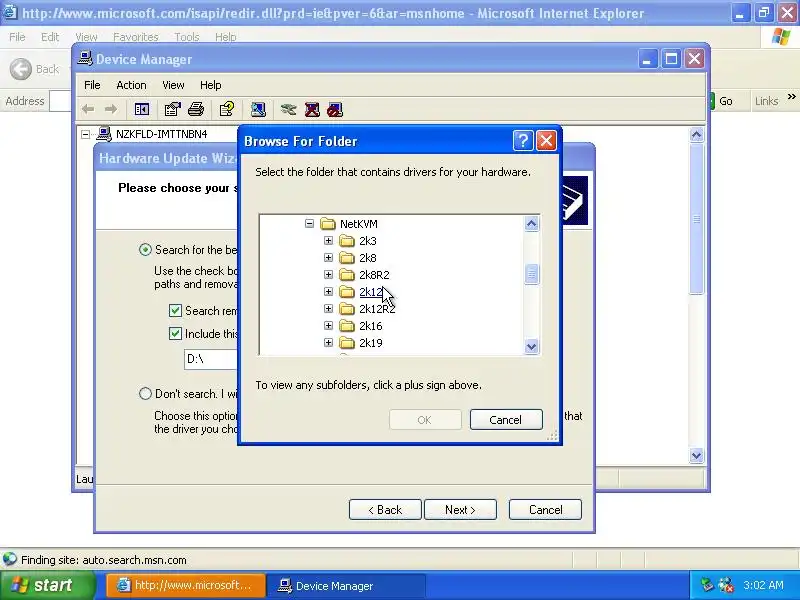Click the NZKFLD-IMTTNBN4 computer icon

point(104,134)
